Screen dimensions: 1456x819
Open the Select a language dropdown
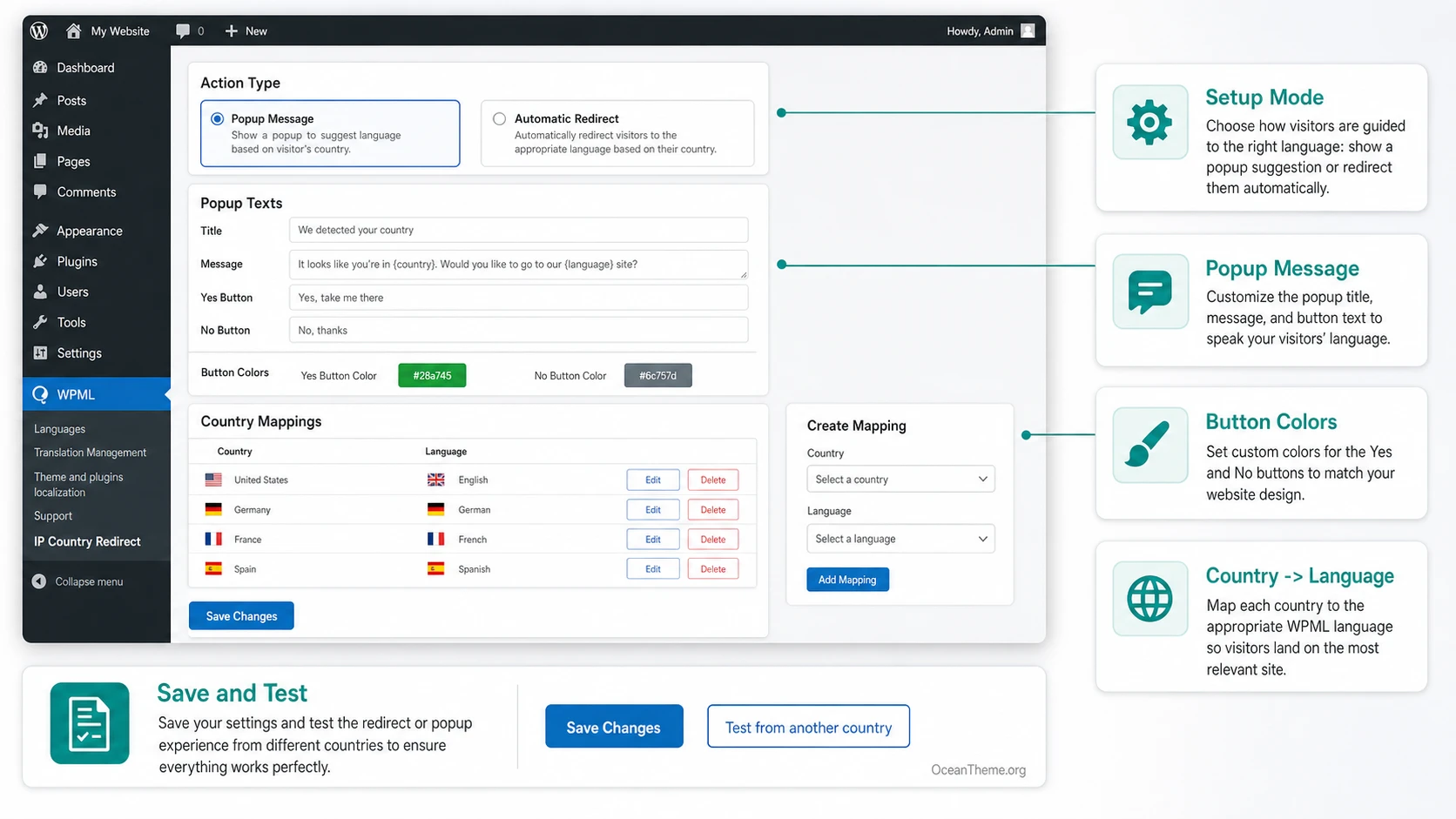(x=900, y=539)
